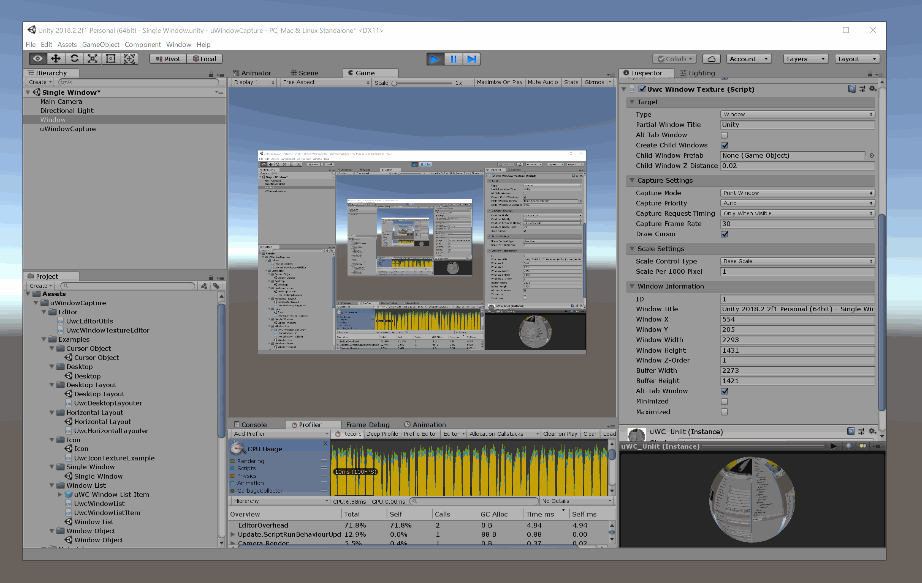Click the Project search by type icon

204,286
